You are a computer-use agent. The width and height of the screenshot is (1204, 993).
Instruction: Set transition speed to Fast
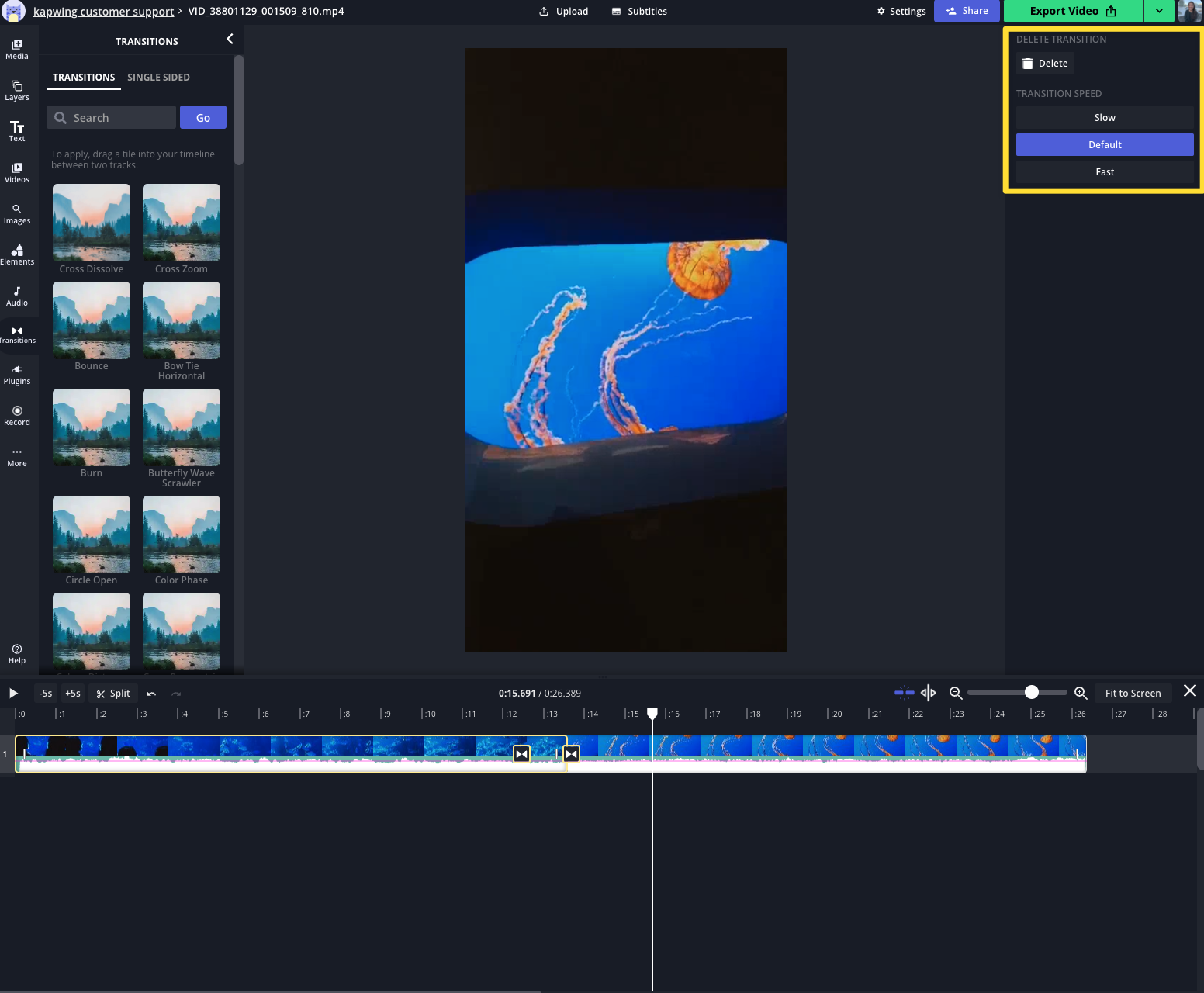click(x=1104, y=172)
